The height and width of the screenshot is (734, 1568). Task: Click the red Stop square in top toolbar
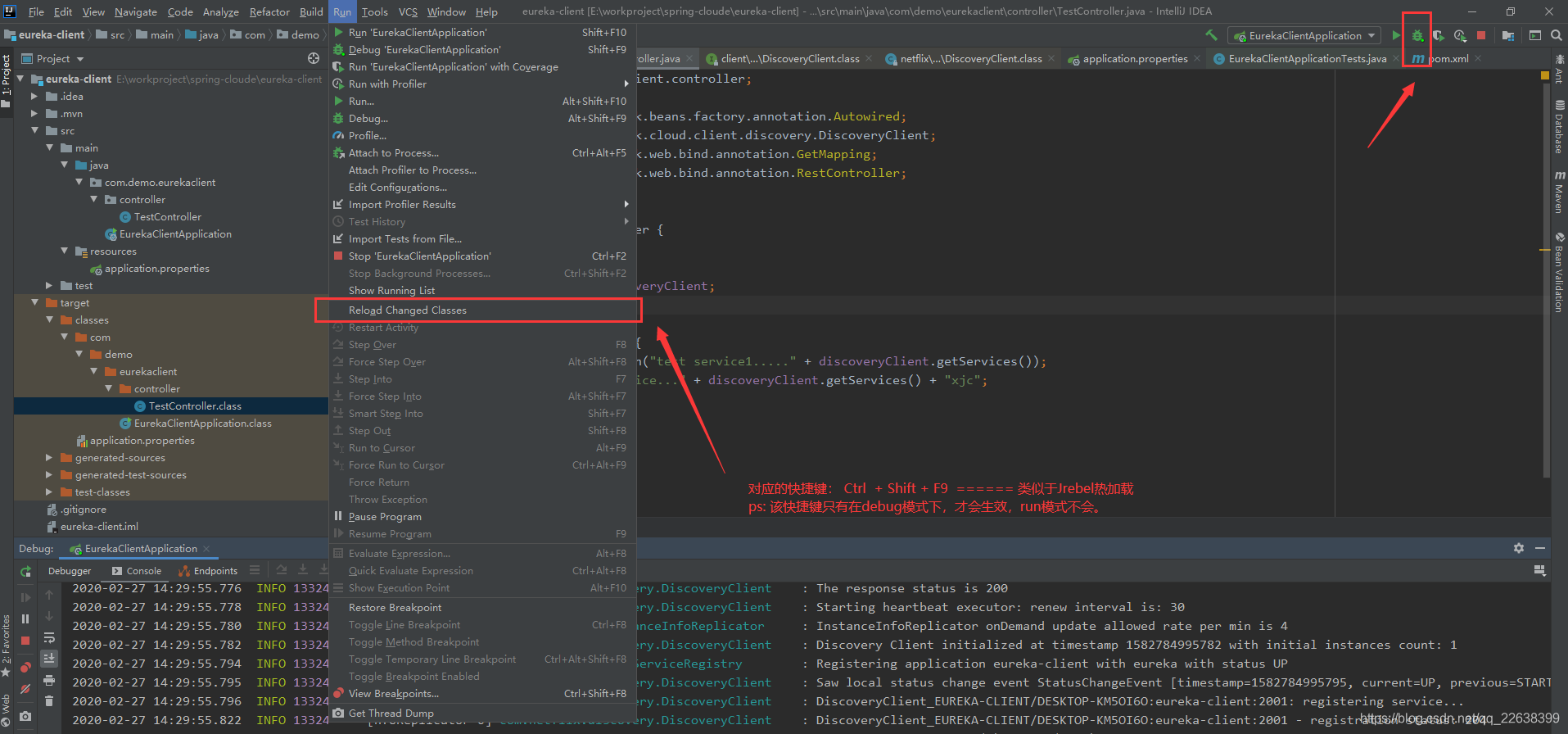(x=1481, y=35)
